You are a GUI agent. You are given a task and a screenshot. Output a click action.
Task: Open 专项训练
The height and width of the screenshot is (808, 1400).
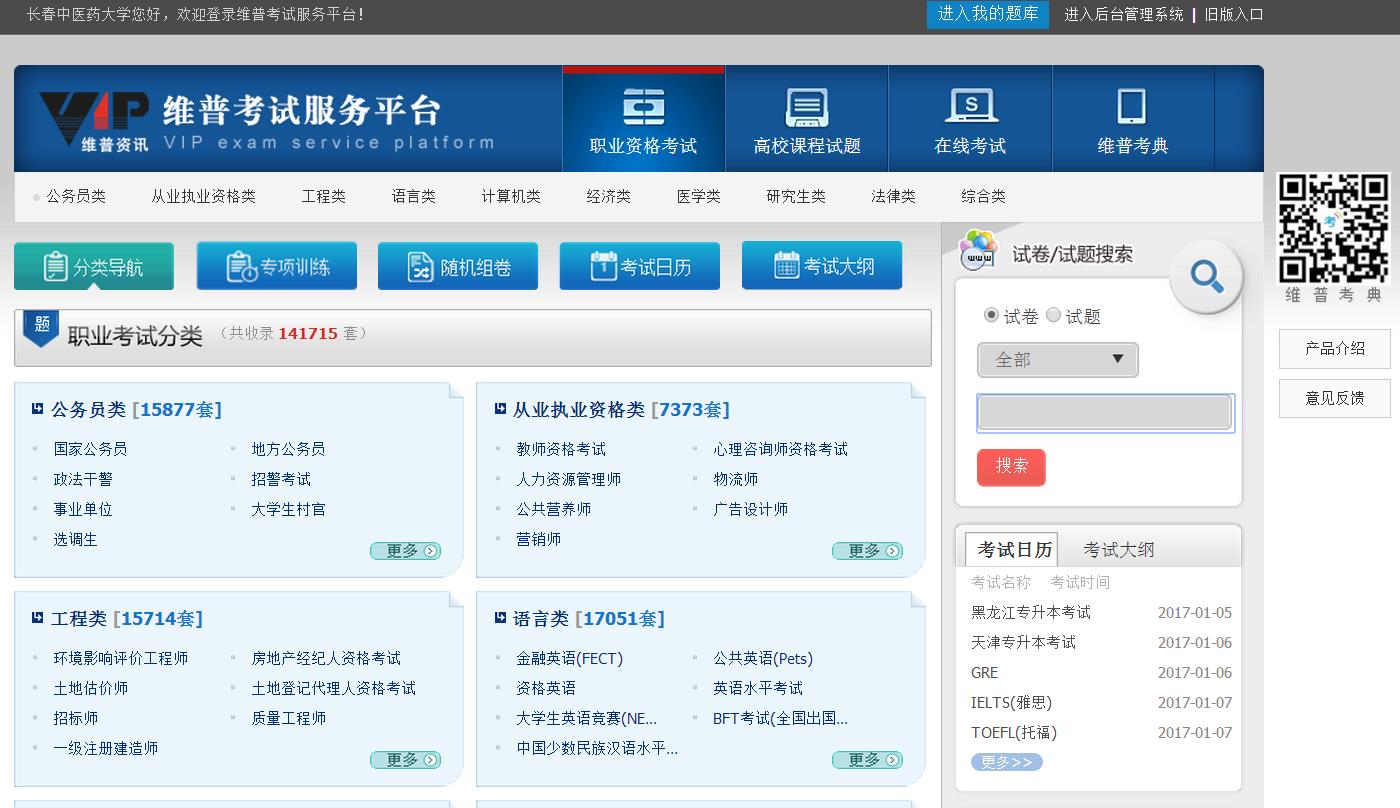click(277, 267)
